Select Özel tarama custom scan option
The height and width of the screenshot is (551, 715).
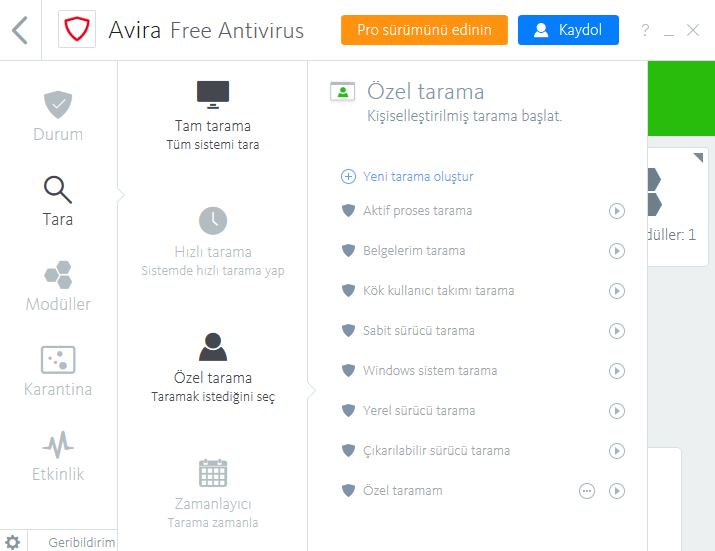coord(213,368)
